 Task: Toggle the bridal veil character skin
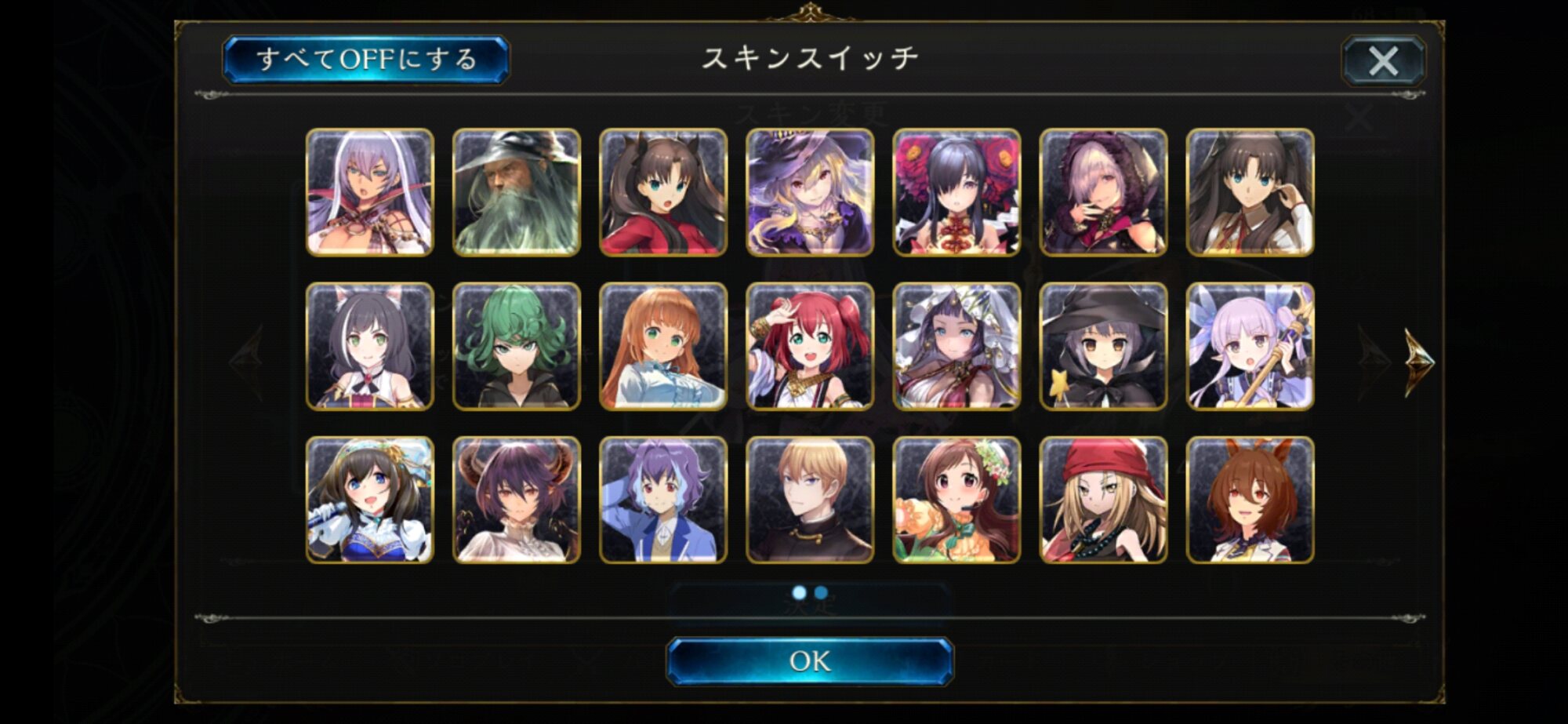click(x=956, y=346)
